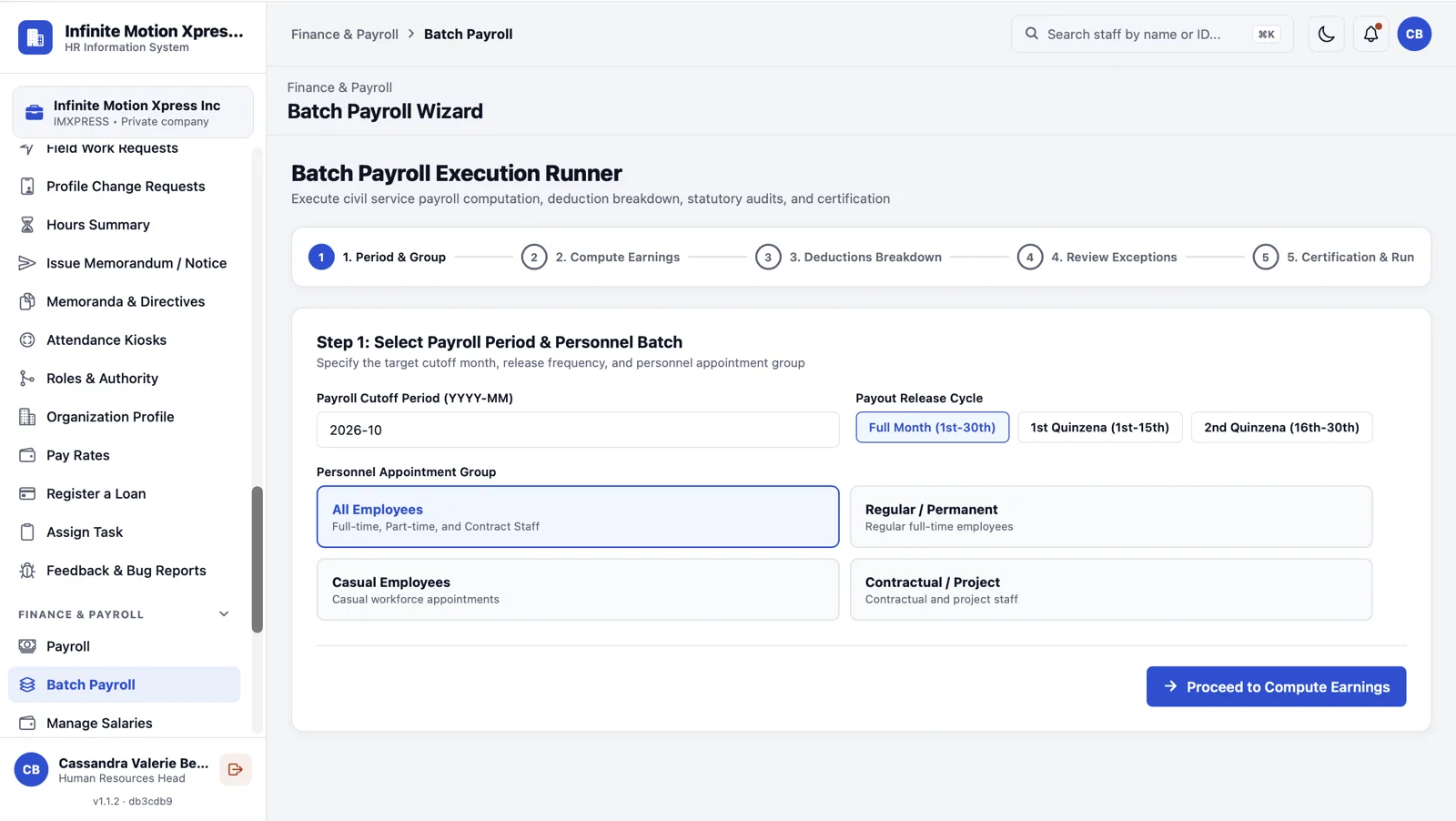
Task: Open Payroll in sidebar
Action: tap(125, 646)
